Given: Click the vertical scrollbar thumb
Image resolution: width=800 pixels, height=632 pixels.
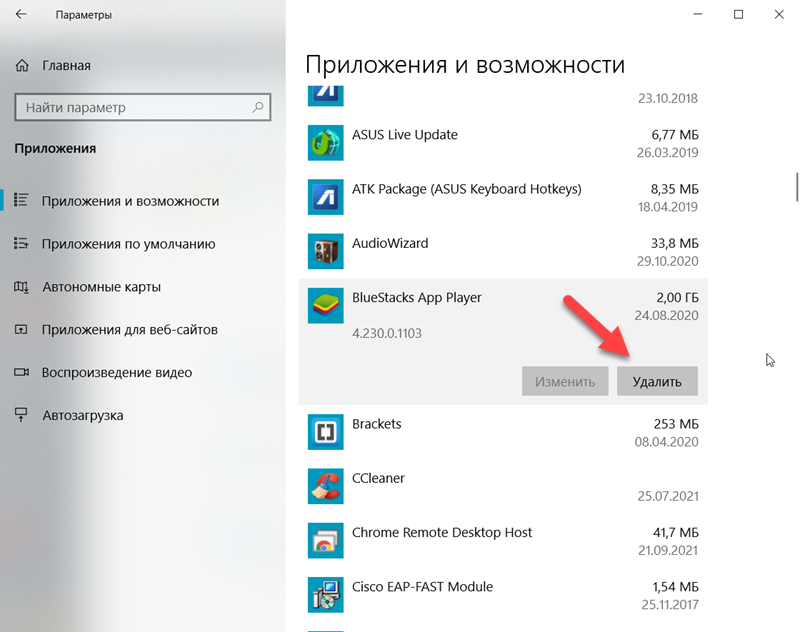Looking at the screenshot, I should (x=797, y=187).
